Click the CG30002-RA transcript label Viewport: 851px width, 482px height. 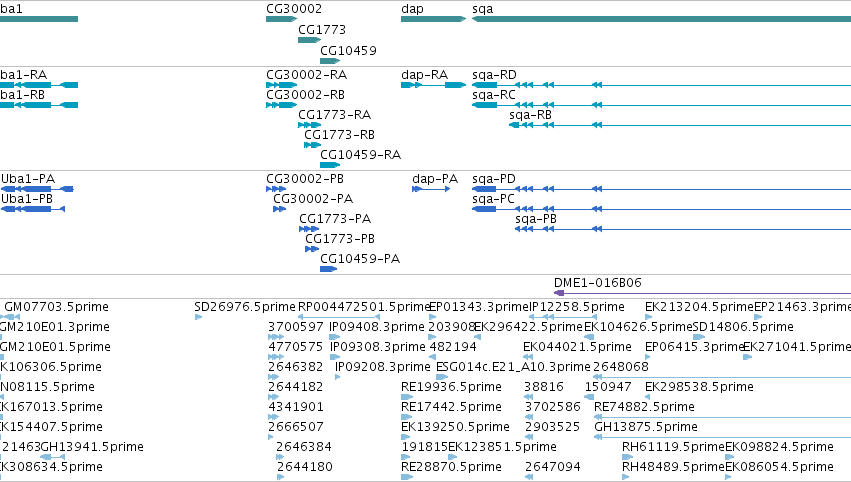pos(306,74)
